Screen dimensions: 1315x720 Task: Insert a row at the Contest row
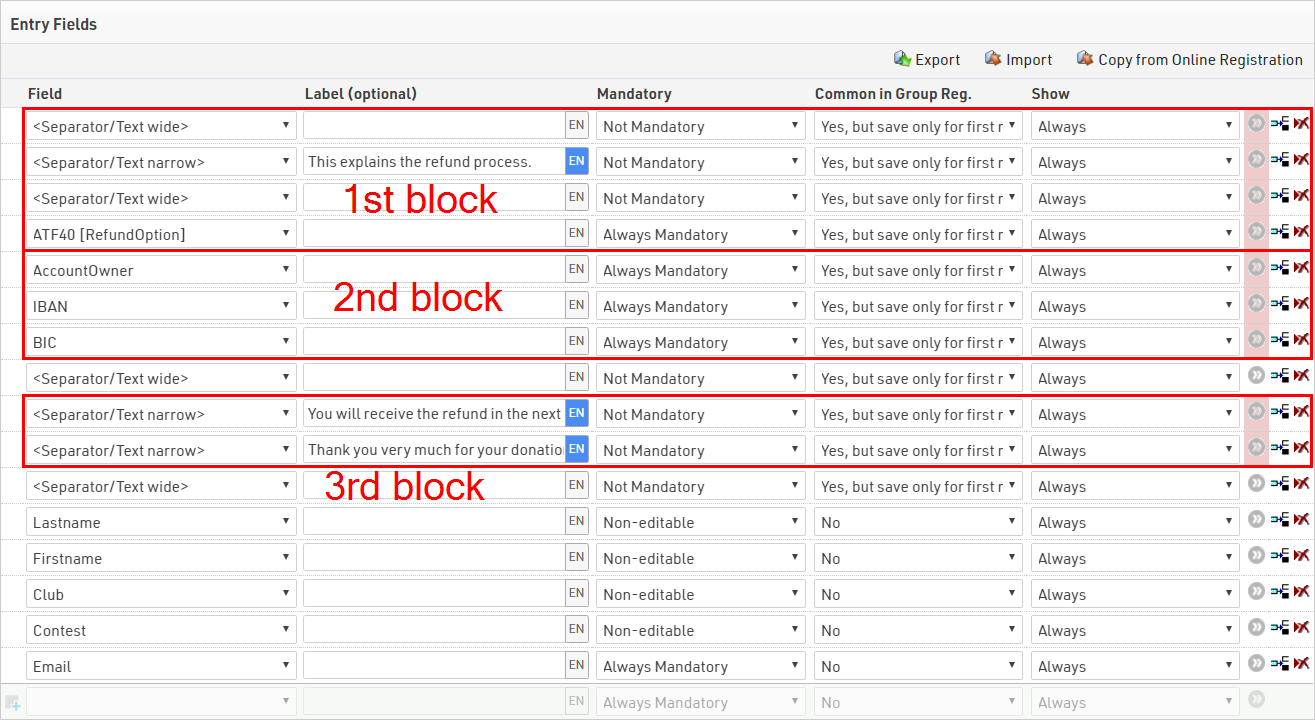click(x=1280, y=628)
